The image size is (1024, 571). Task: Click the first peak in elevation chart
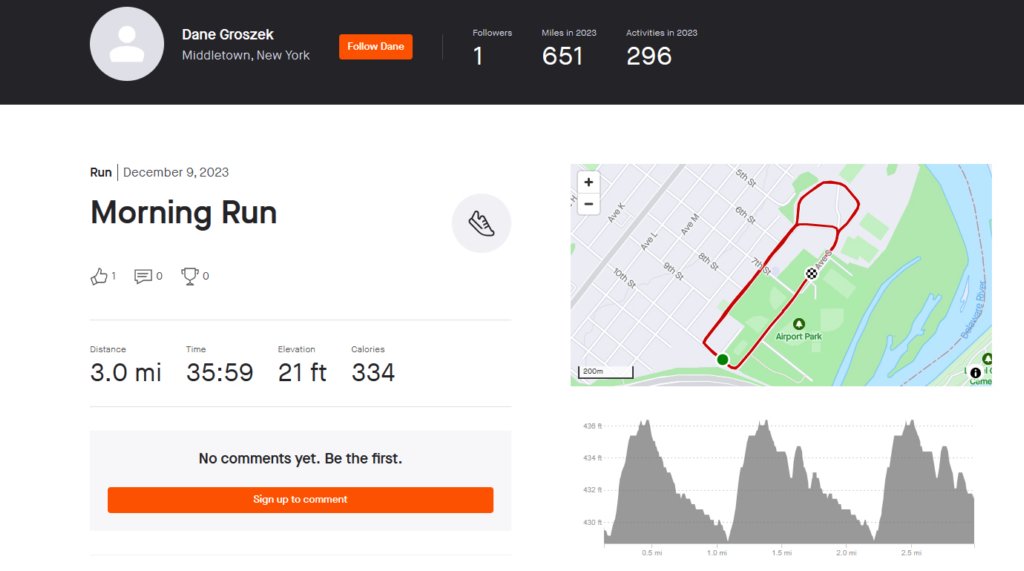coord(645,423)
